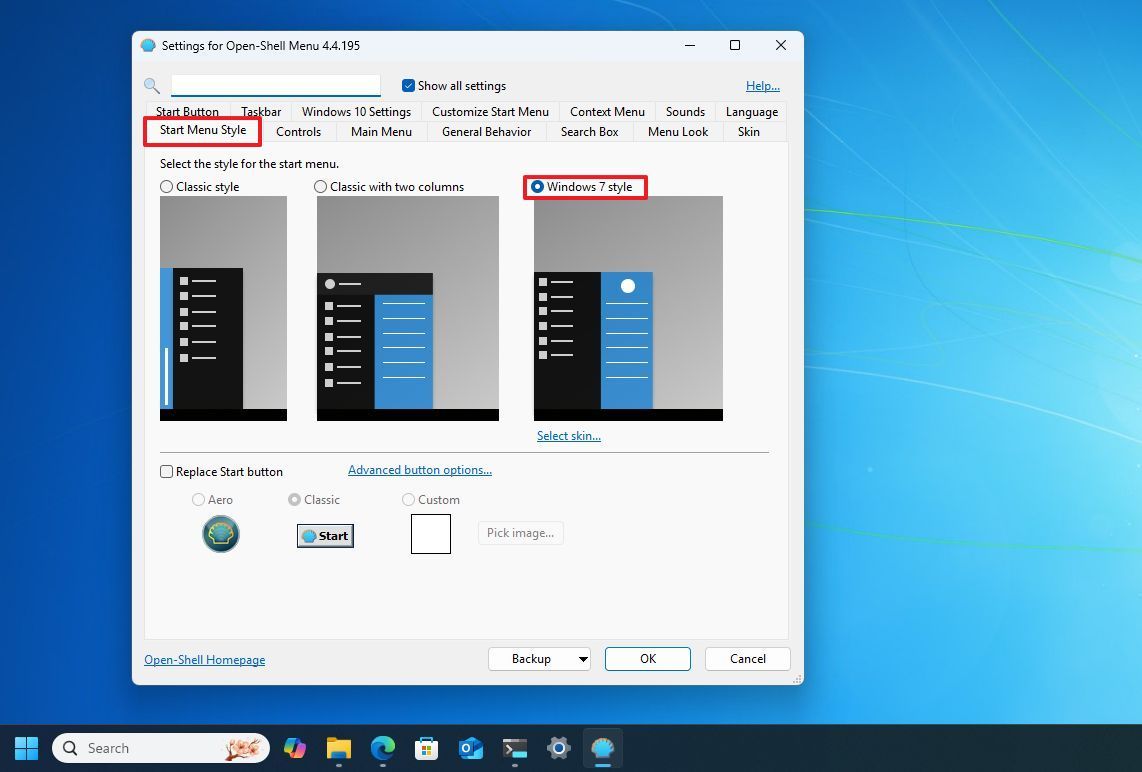Uncheck the "Show all settings" checkbox
Image resolution: width=1142 pixels, height=772 pixels.
click(408, 85)
